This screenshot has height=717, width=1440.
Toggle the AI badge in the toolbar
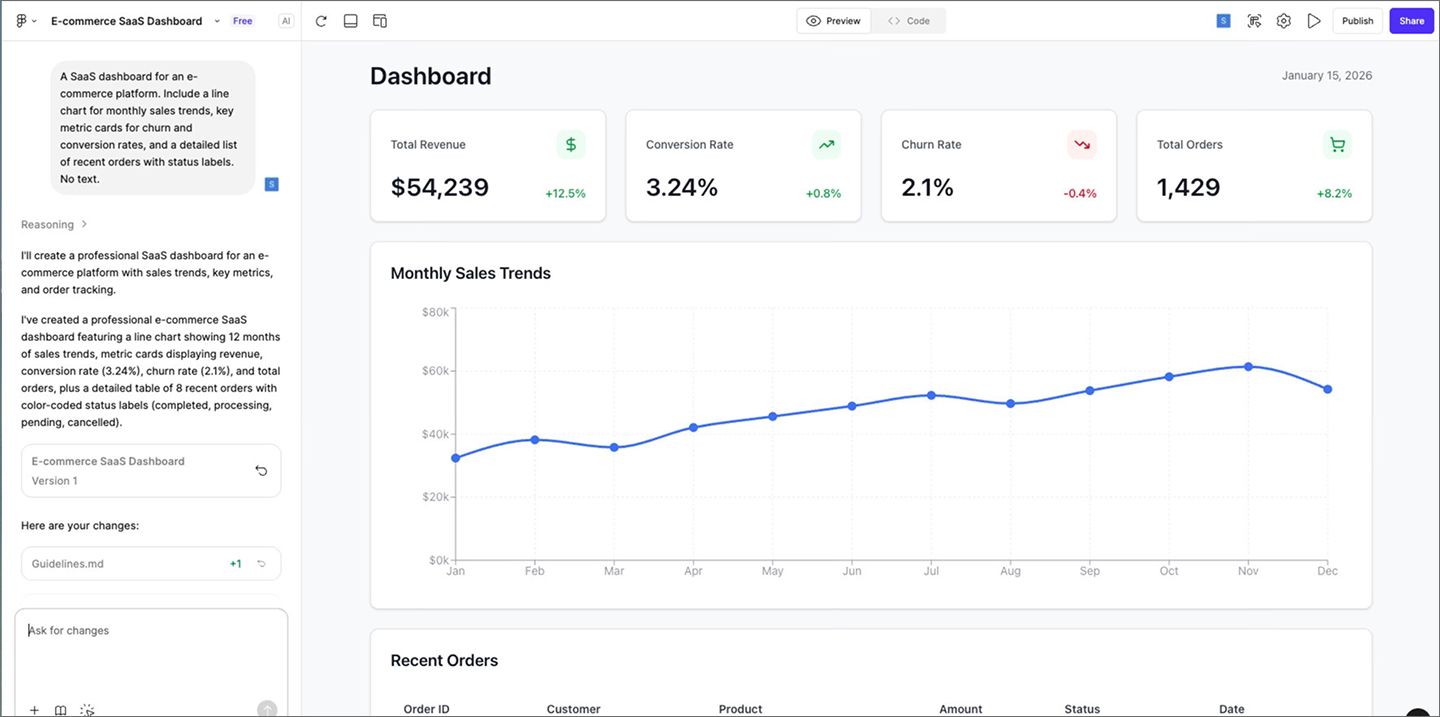tap(286, 20)
